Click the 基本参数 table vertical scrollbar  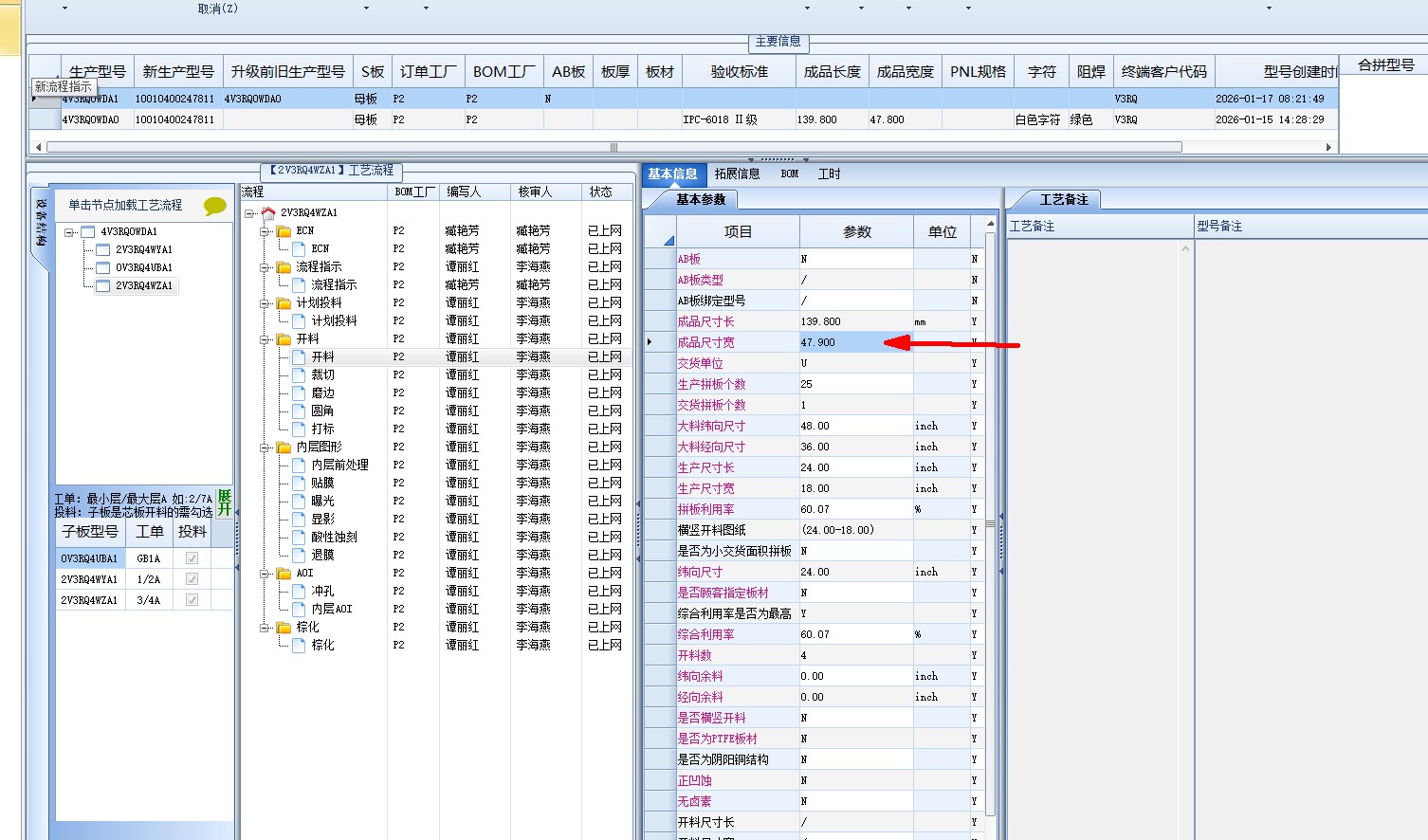[990, 523]
